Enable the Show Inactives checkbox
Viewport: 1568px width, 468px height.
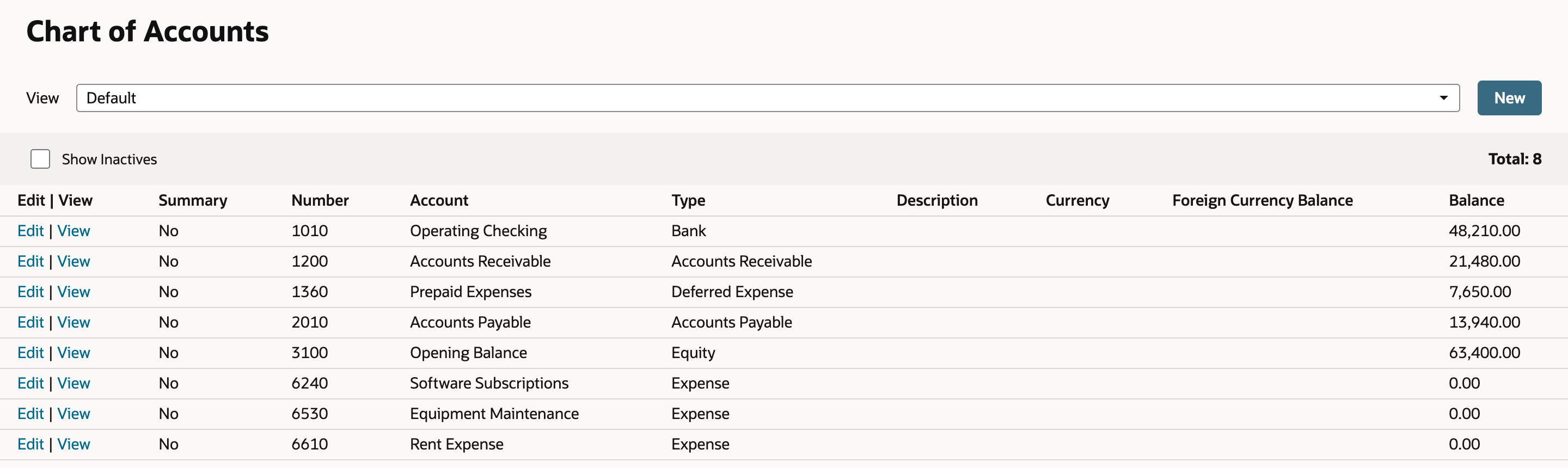pyautogui.click(x=40, y=159)
